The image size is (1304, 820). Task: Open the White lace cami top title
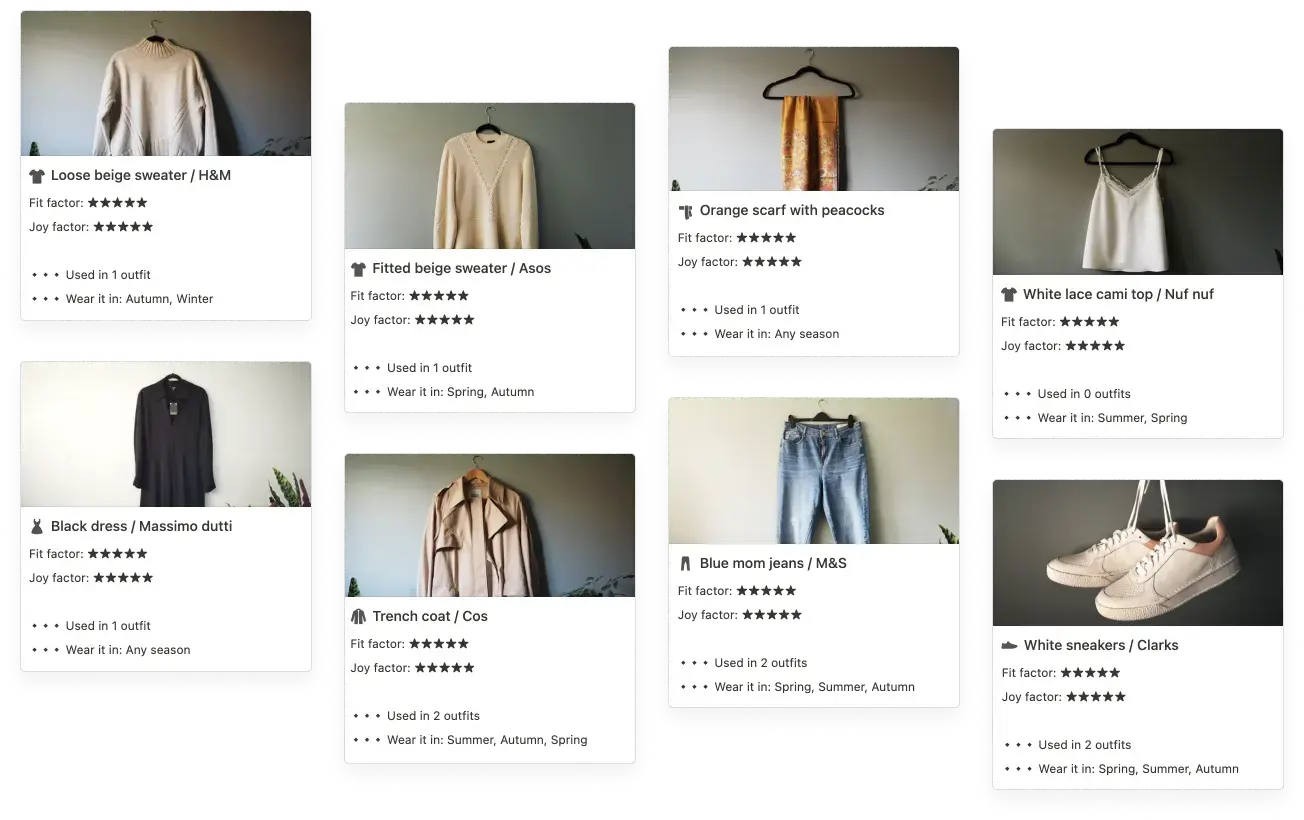click(x=1119, y=295)
